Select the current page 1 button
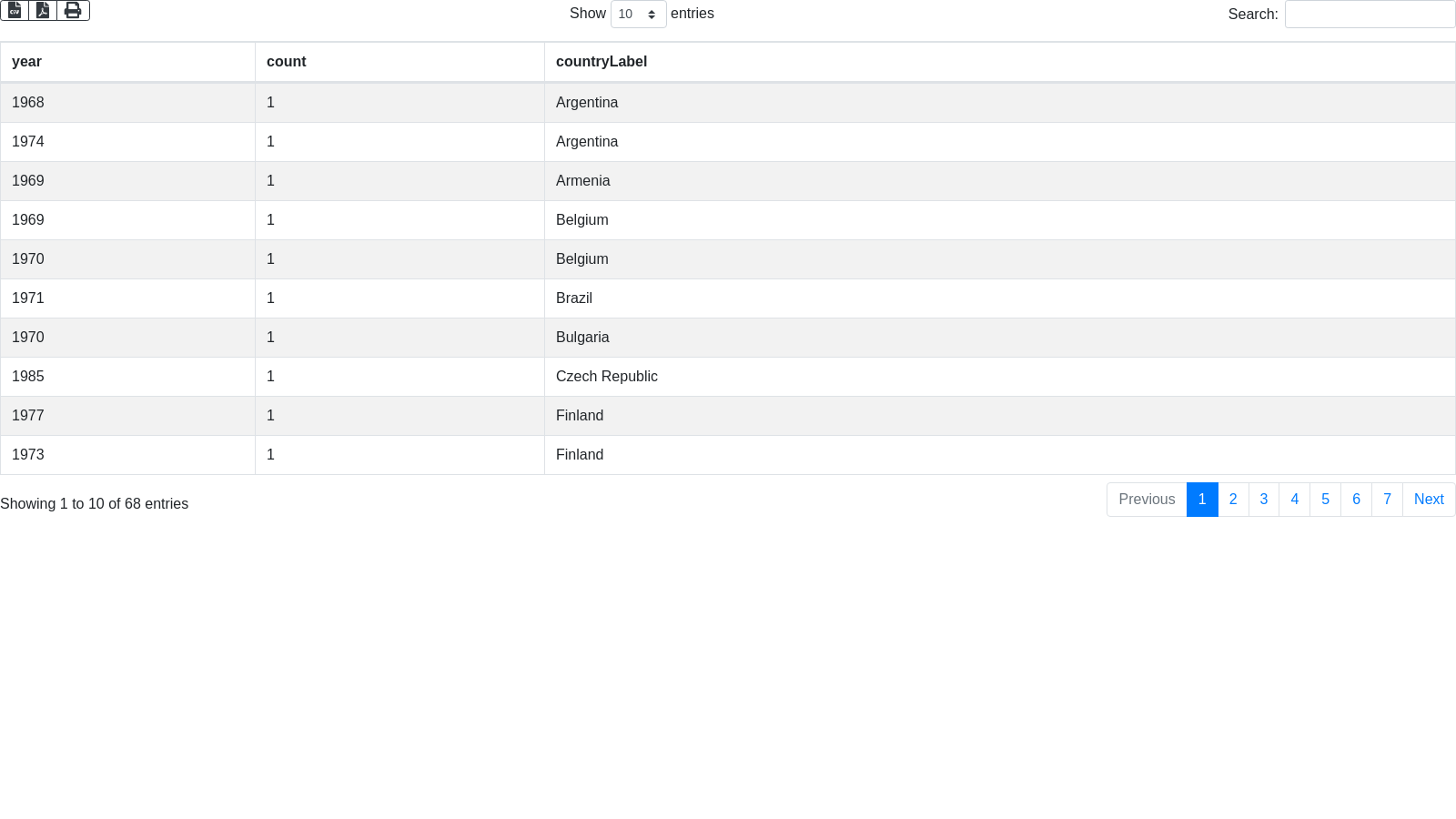The height and width of the screenshot is (819, 1456). click(1202, 500)
